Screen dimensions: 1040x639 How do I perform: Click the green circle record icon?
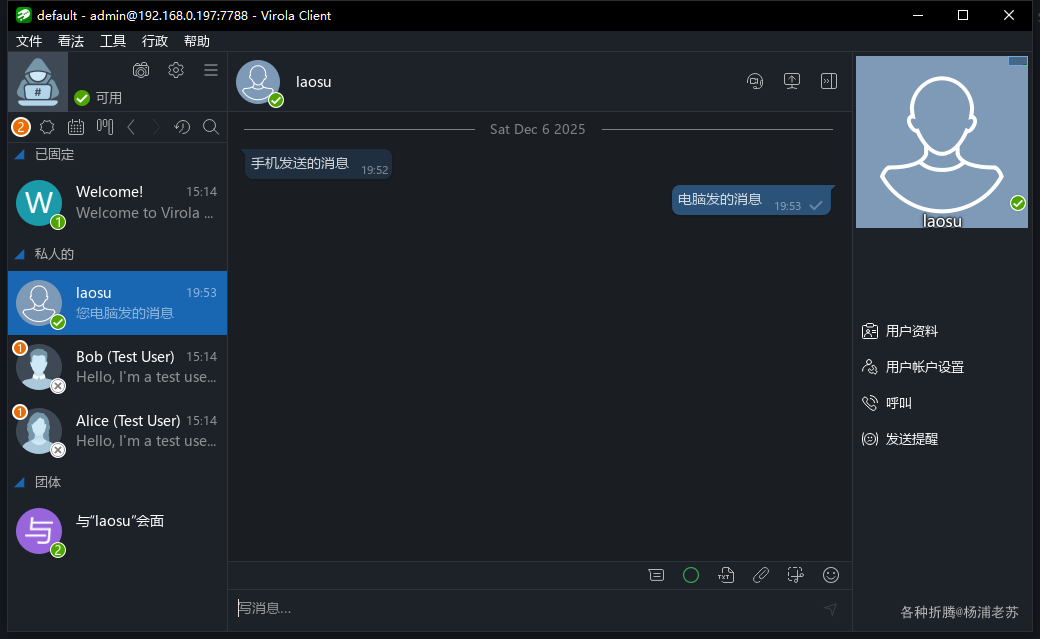point(691,575)
